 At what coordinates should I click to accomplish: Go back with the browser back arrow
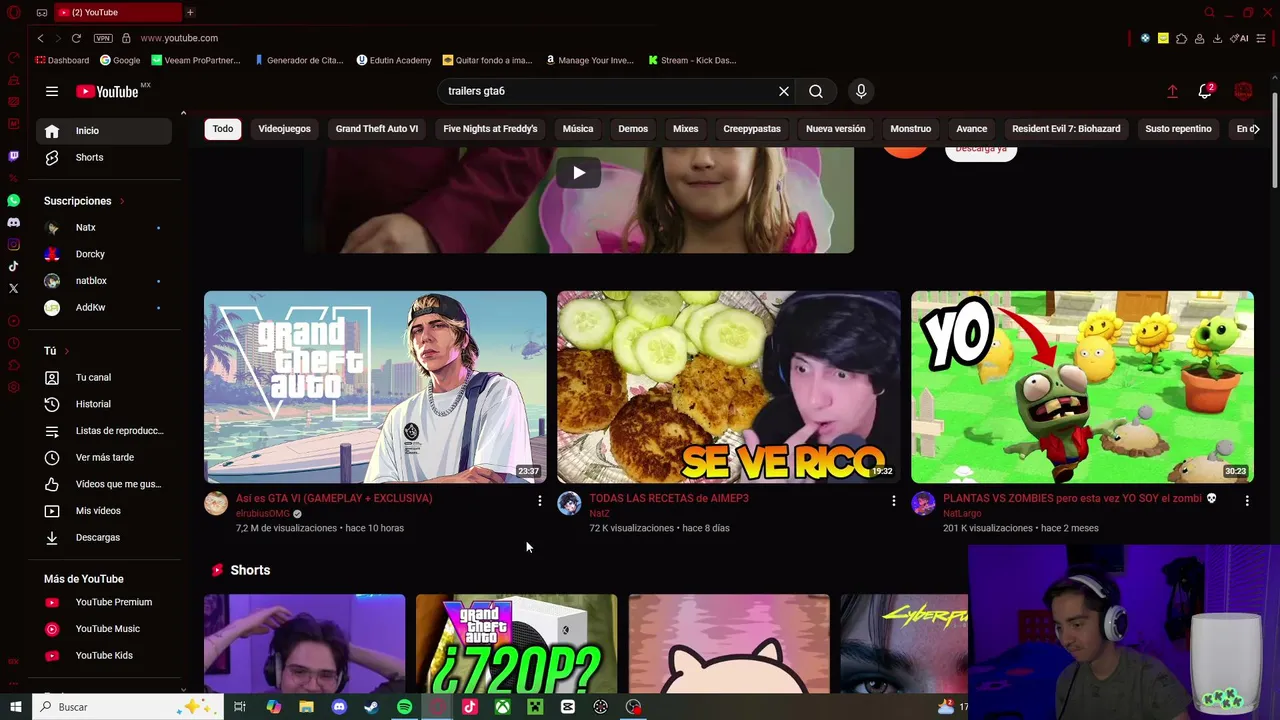40,38
